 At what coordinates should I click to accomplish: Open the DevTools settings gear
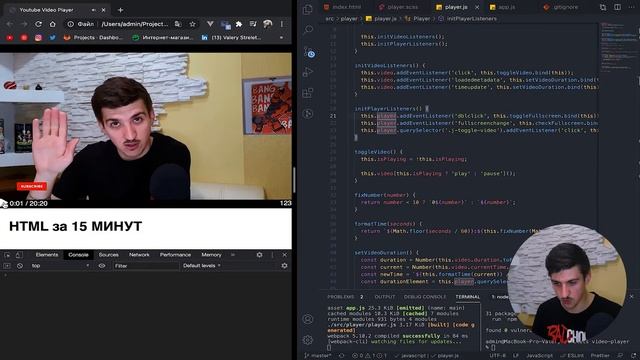pos(259,255)
